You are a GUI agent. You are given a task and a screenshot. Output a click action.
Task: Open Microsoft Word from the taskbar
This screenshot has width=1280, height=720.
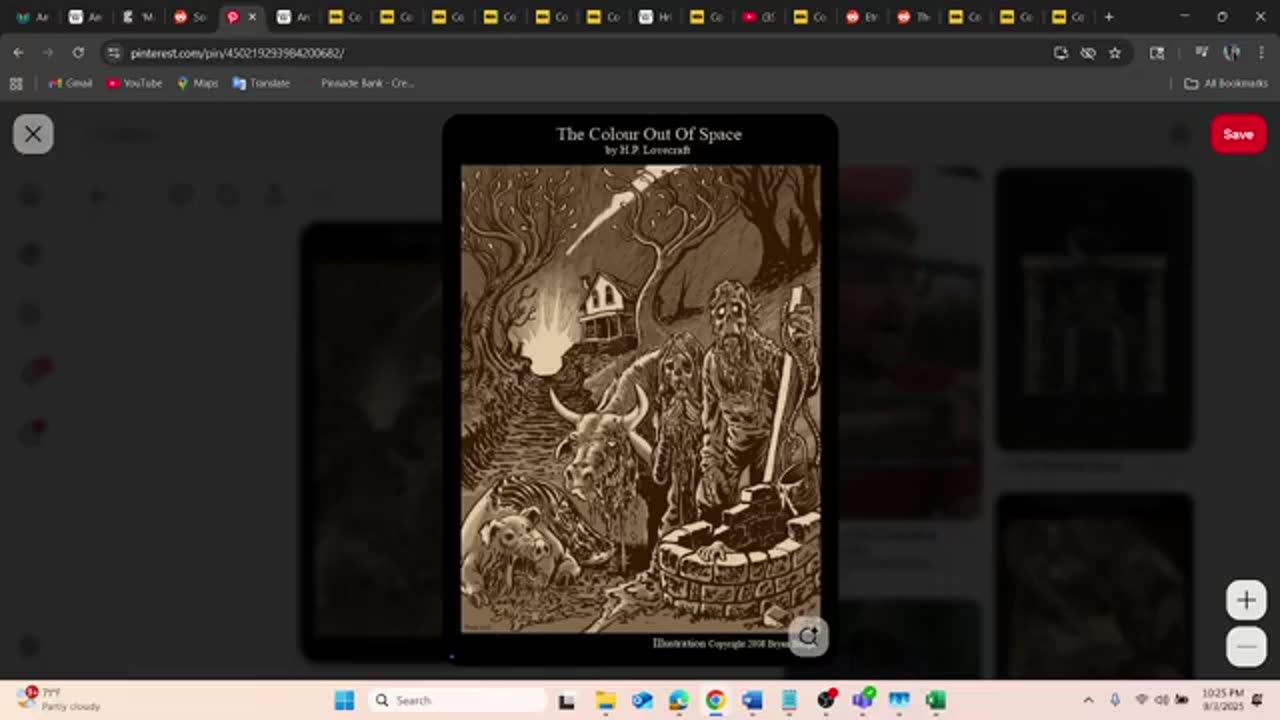coord(752,700)
